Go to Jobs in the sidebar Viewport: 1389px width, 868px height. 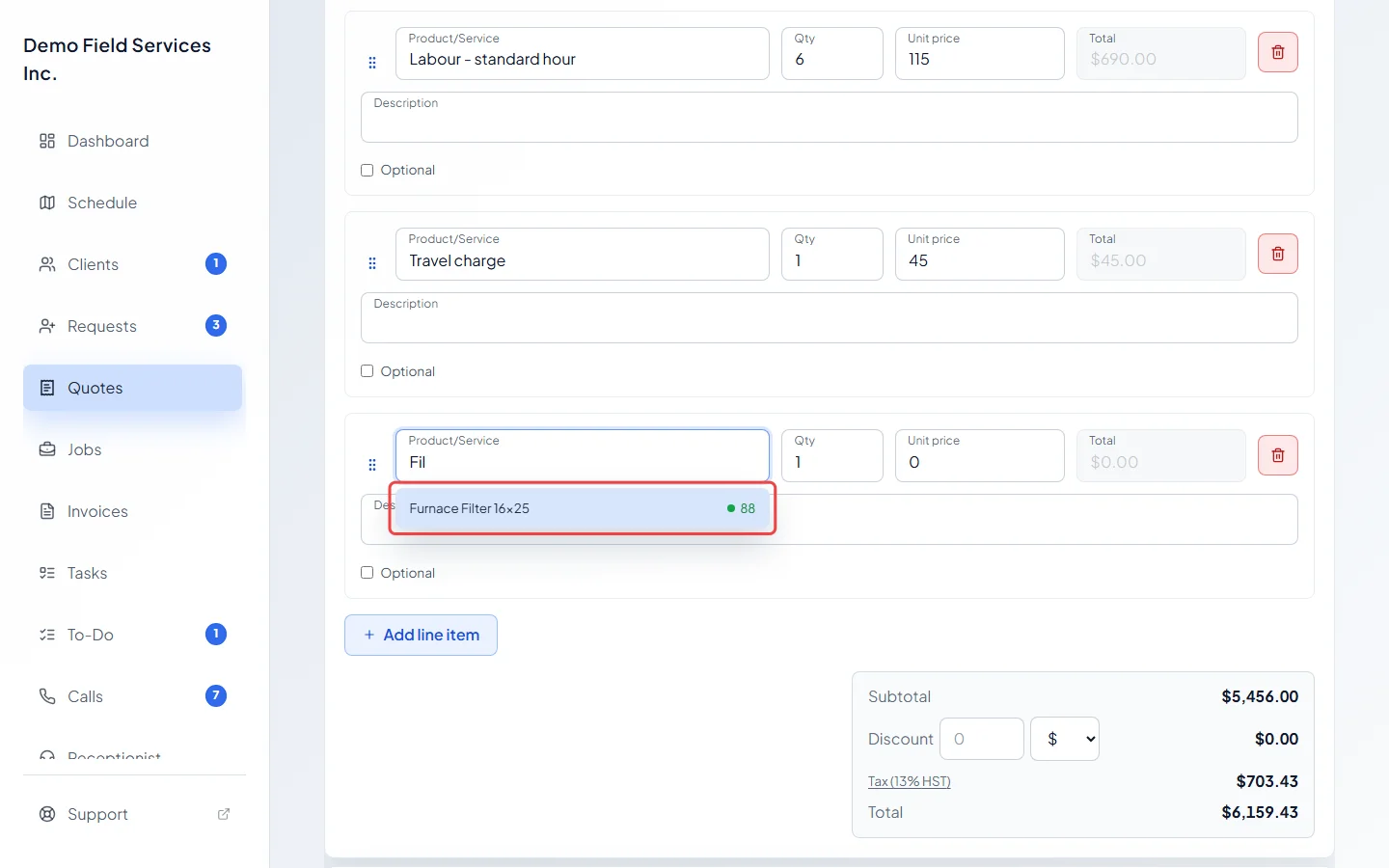[133, 449]
